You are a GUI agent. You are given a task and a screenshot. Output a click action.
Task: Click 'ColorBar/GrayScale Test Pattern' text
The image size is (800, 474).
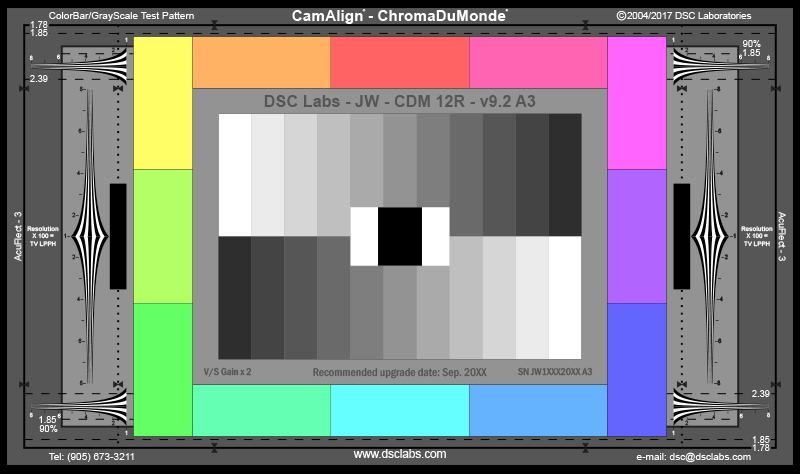pos(121,16)
